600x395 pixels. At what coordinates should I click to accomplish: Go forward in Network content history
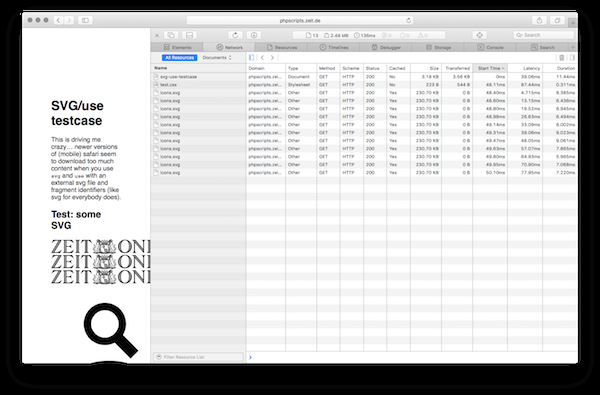[272, 58]
